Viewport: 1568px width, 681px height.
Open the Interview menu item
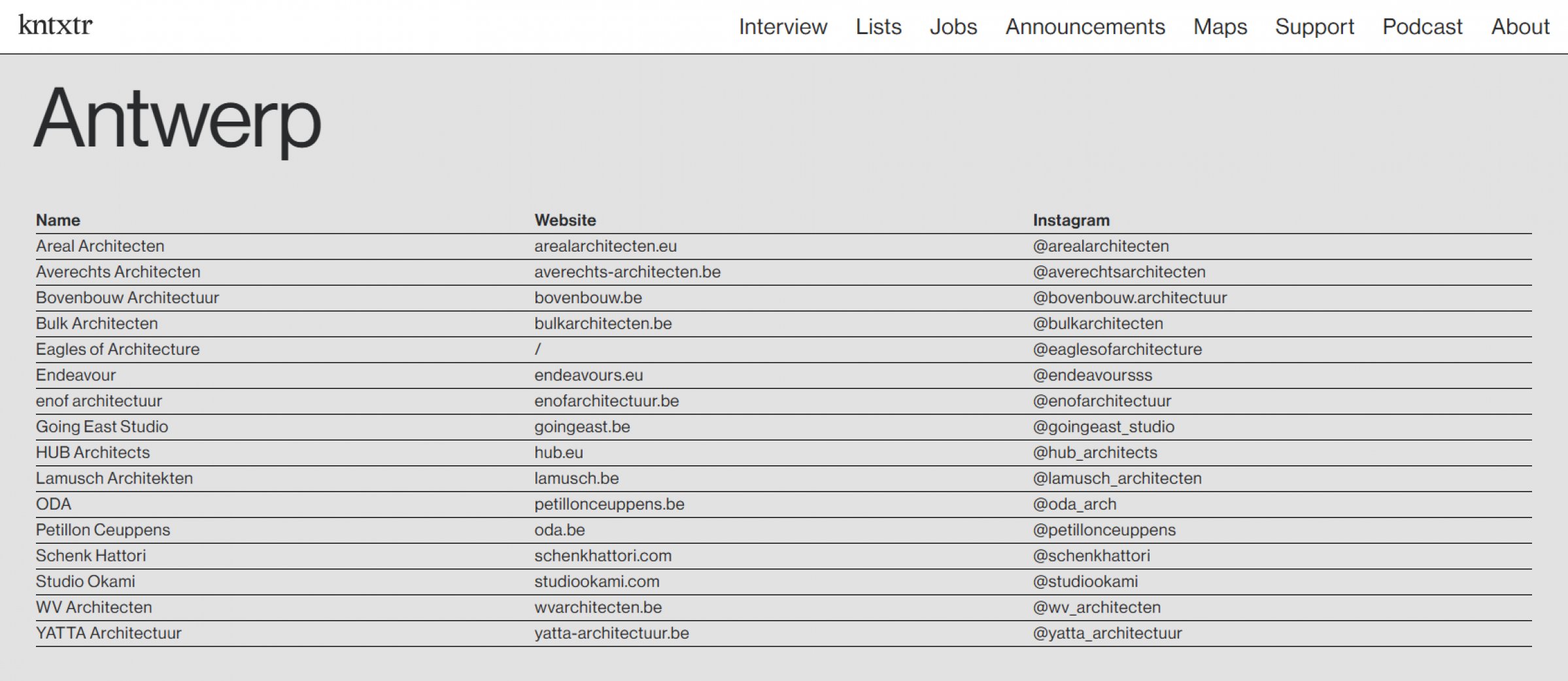pyautogui.click(x=783, y=27)
